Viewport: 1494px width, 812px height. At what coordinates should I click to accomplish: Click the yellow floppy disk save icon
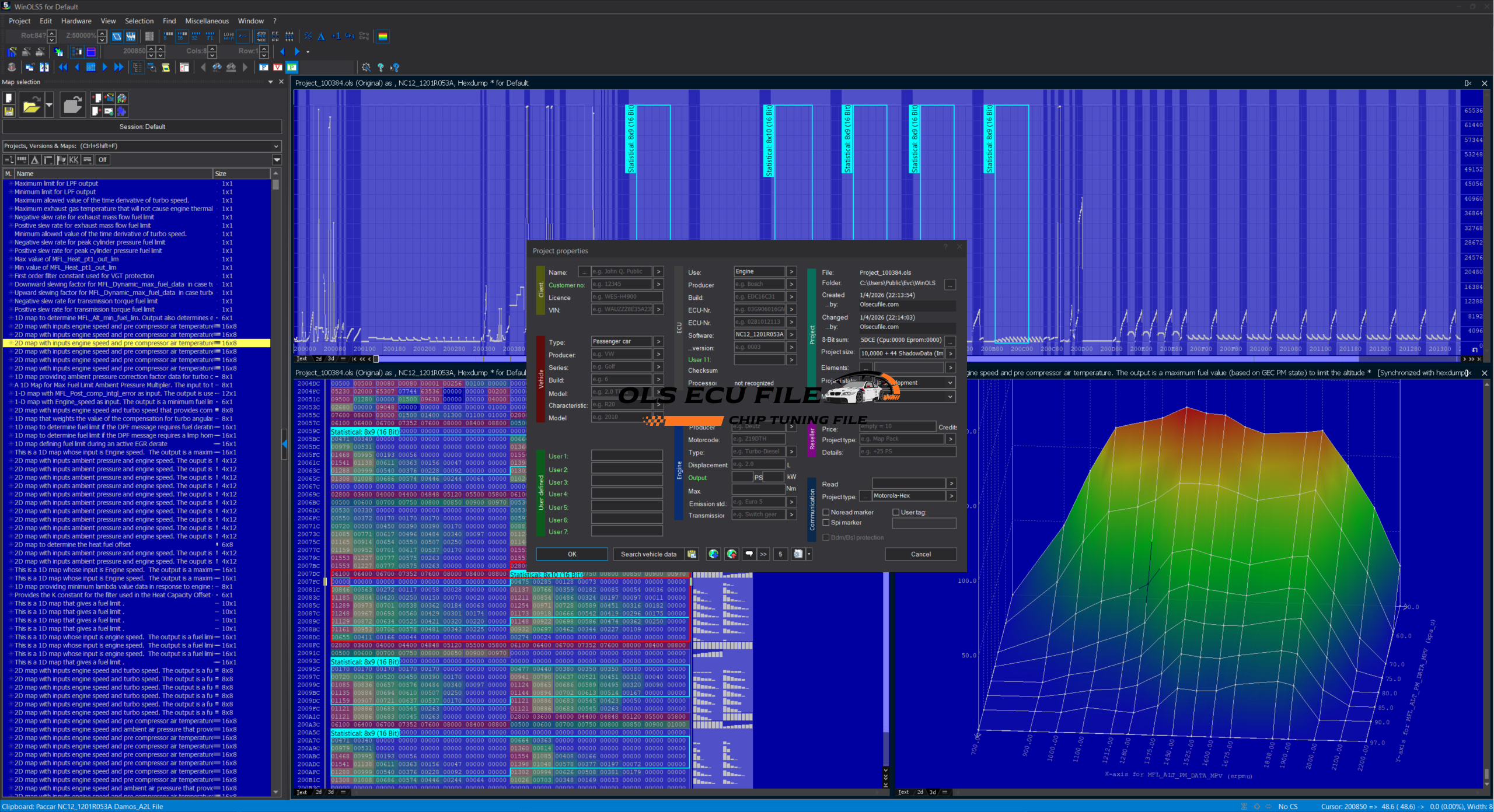(9, 111)
